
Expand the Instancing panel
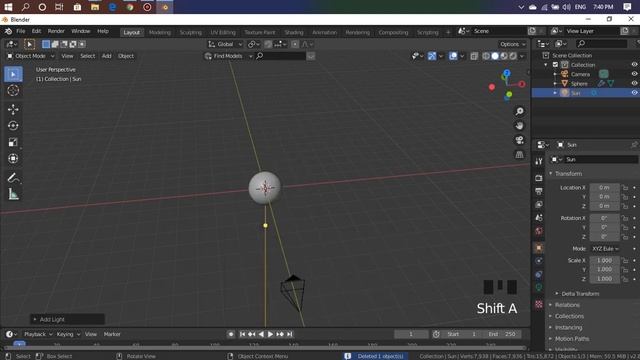coord(568,328)
